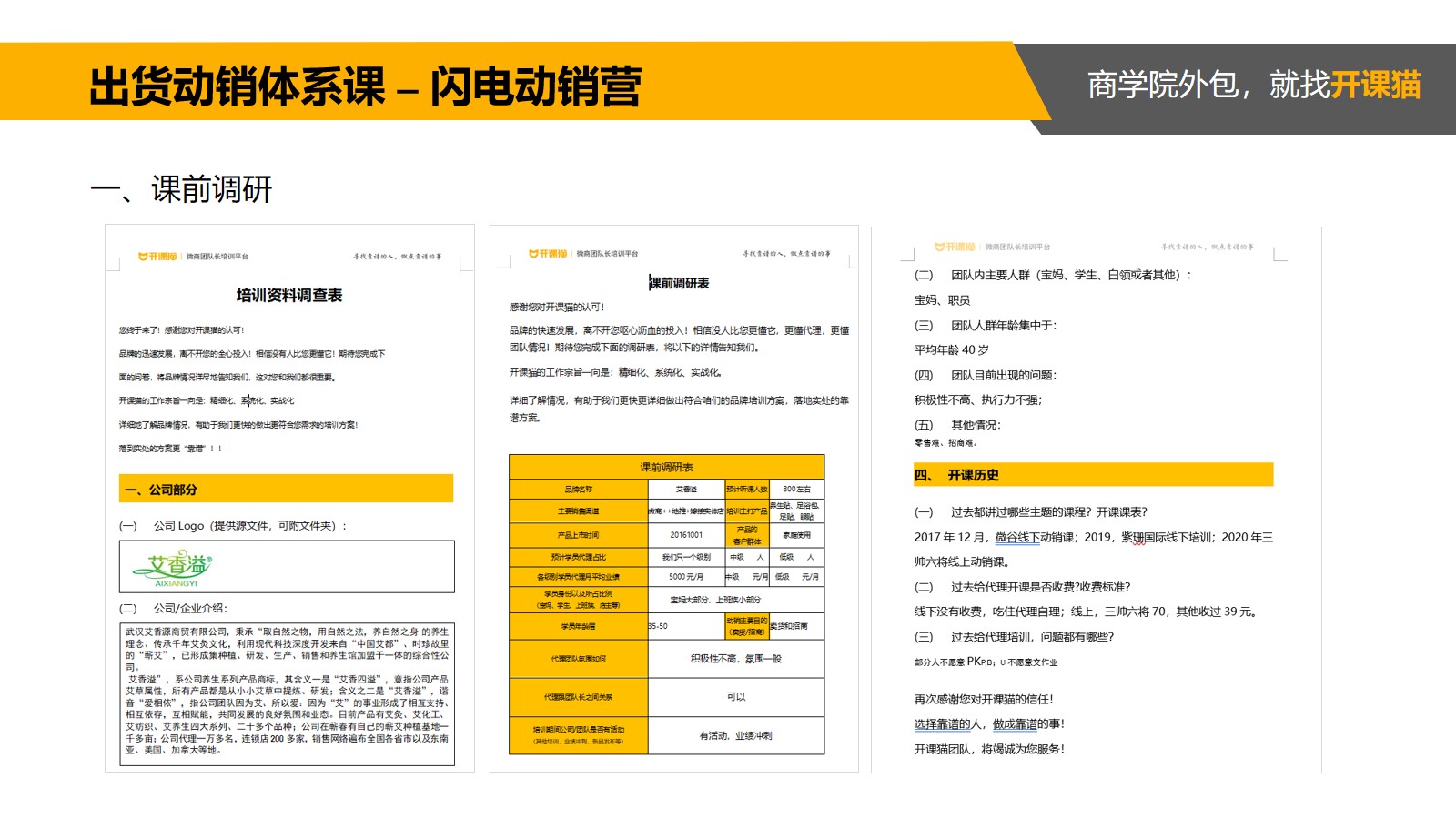Viewport: 1456px width, 819px height.
Task: Click the line 再次感谢您对开课猫的信任
Action: pyautogui.click(x=984, y=700)
